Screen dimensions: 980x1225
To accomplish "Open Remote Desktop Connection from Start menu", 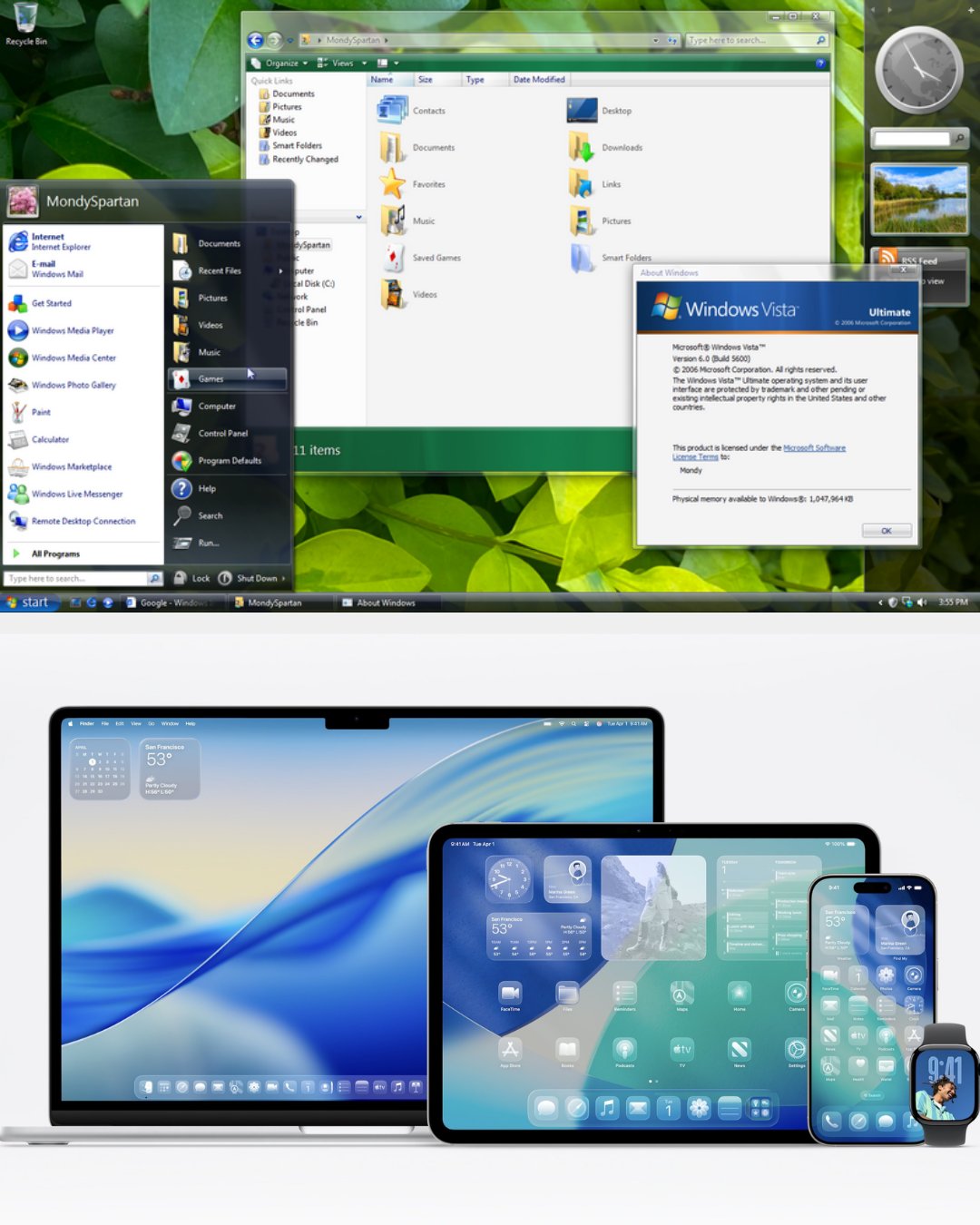I will tap(72, 521).
